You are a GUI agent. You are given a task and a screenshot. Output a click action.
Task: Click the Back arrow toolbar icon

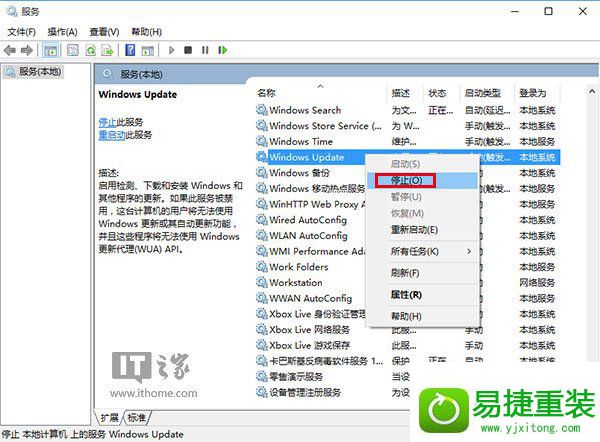(10, 50)
